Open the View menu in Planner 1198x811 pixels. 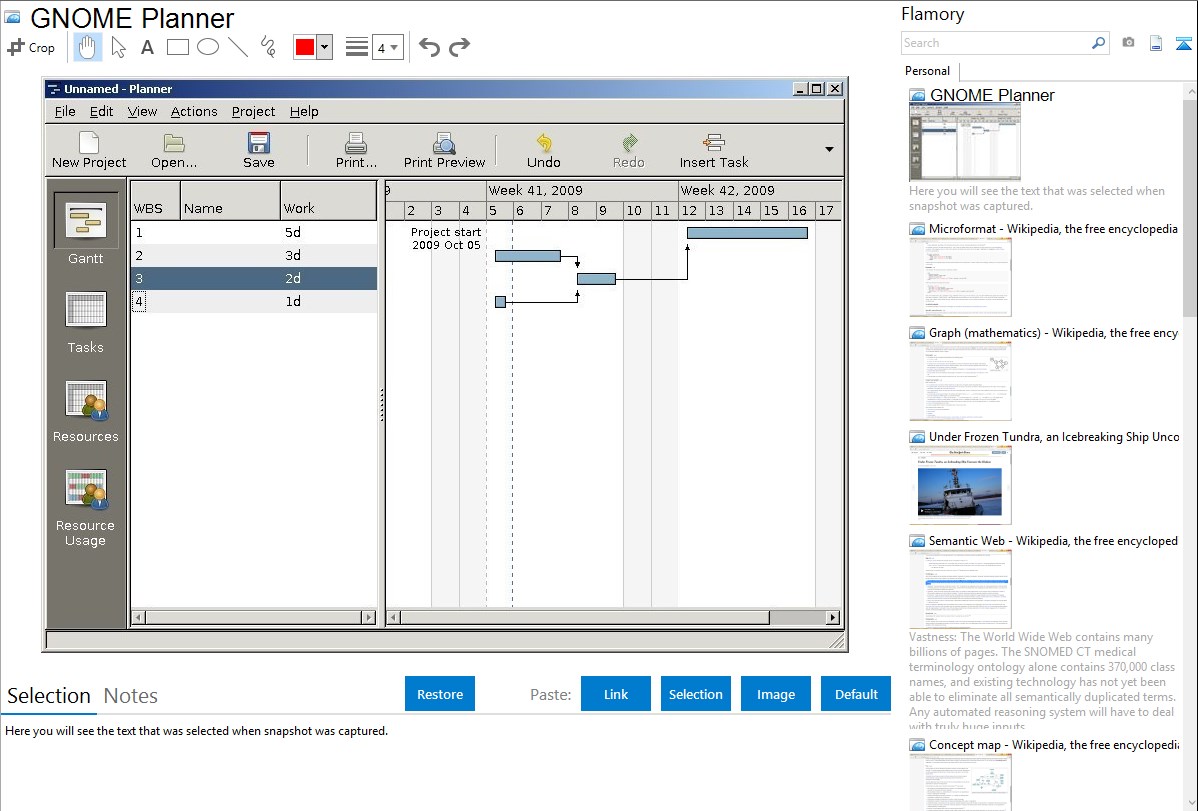pyautogui.click(x=142, y=112)
